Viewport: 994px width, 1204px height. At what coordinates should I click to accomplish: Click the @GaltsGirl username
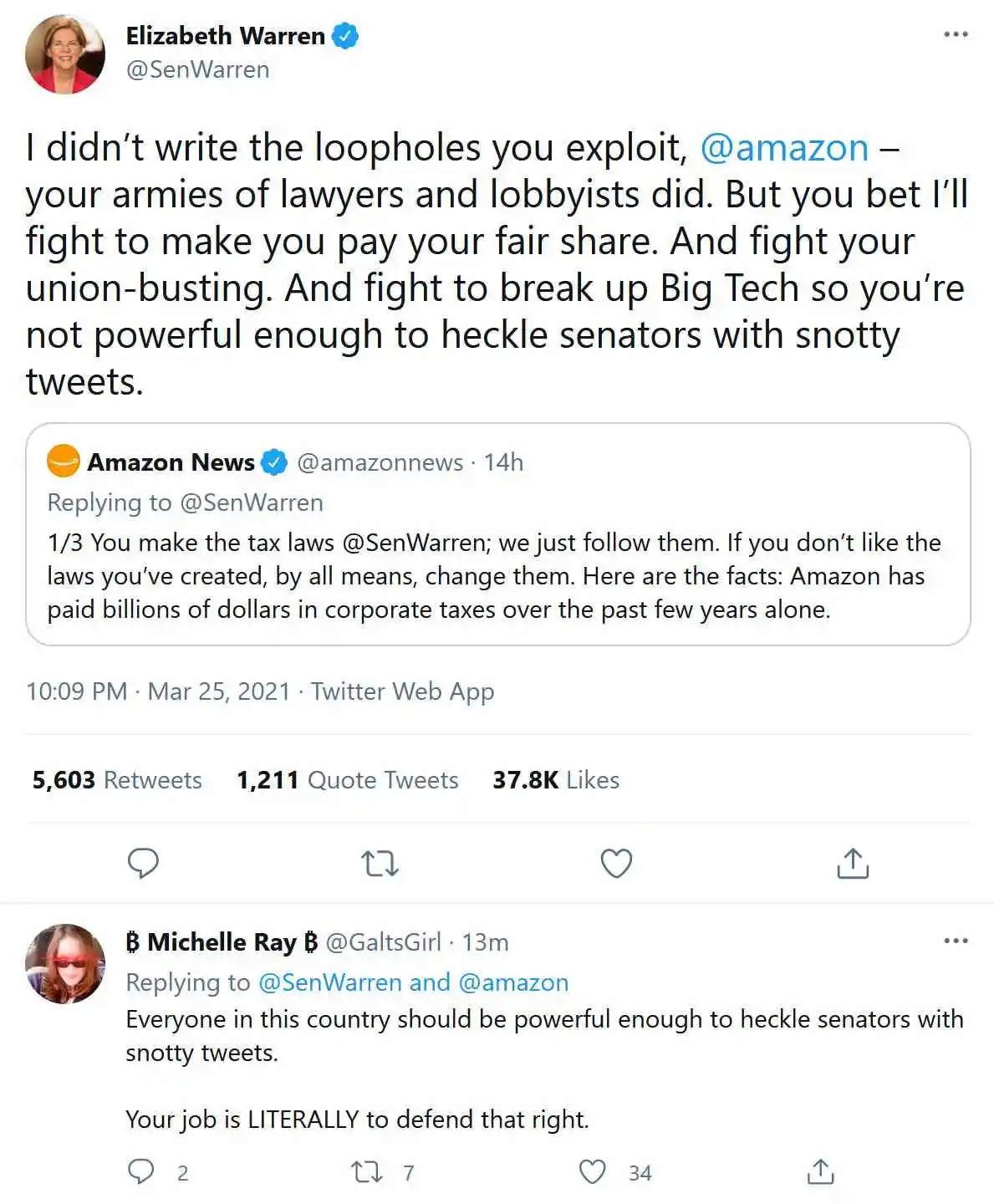coord(383,942)
